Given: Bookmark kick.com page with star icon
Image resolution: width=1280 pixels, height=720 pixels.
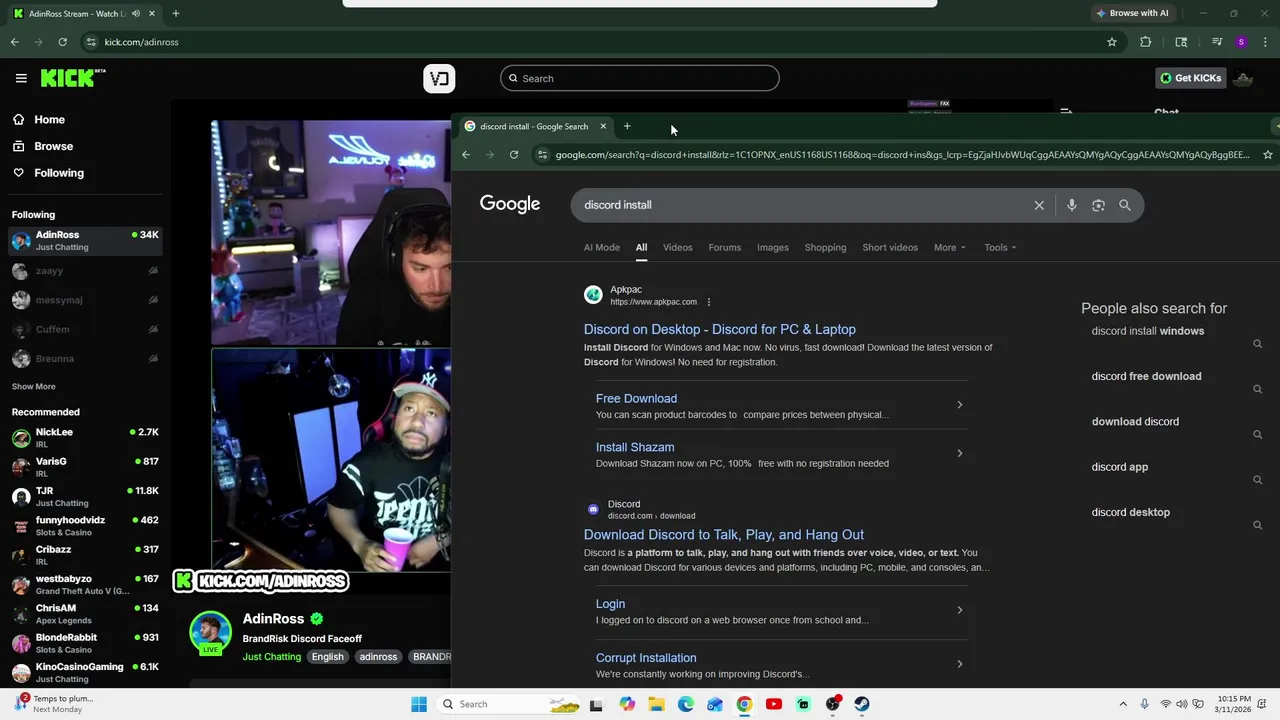Looking at the screenshot, I should (x=1111, y=42).
